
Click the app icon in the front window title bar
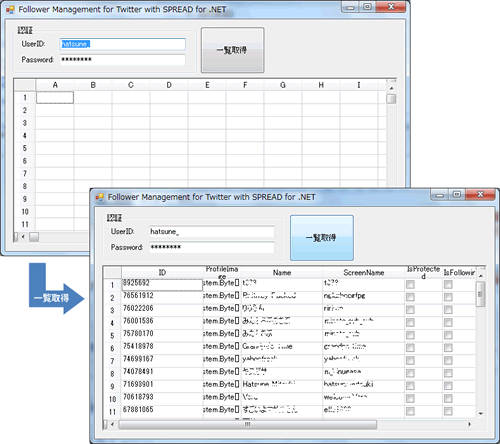point(100,197)
